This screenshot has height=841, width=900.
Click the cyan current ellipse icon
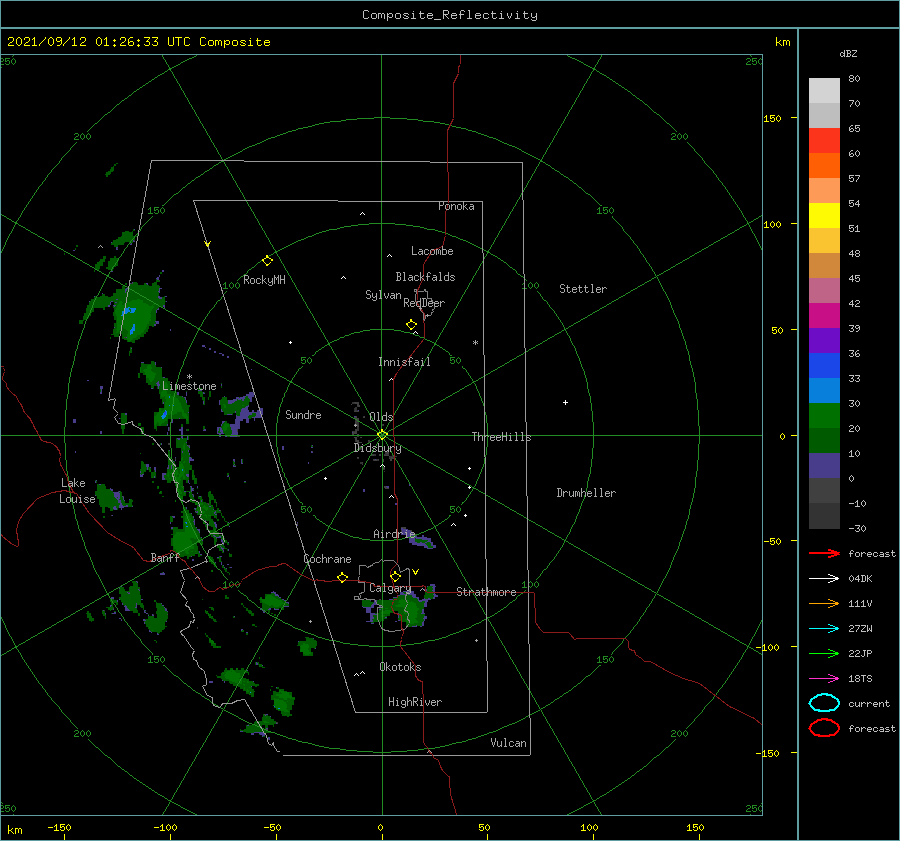click(824, 703)
